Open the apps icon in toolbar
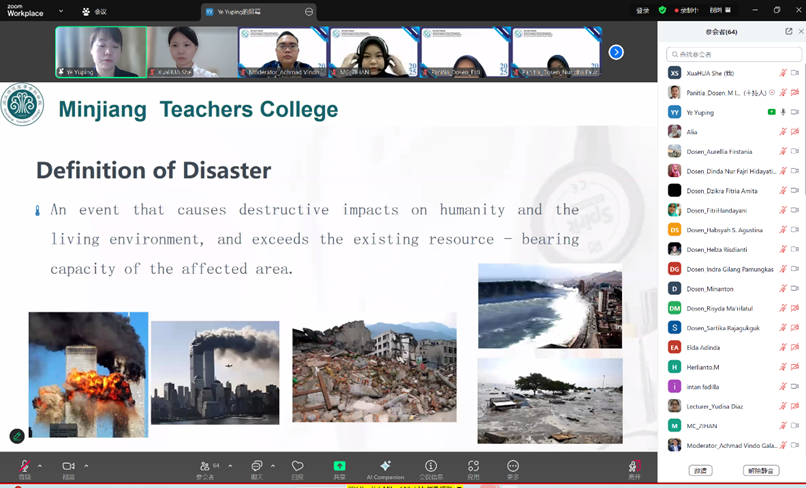The width and height of the screenshot is (806, 488). coord(473,466)
